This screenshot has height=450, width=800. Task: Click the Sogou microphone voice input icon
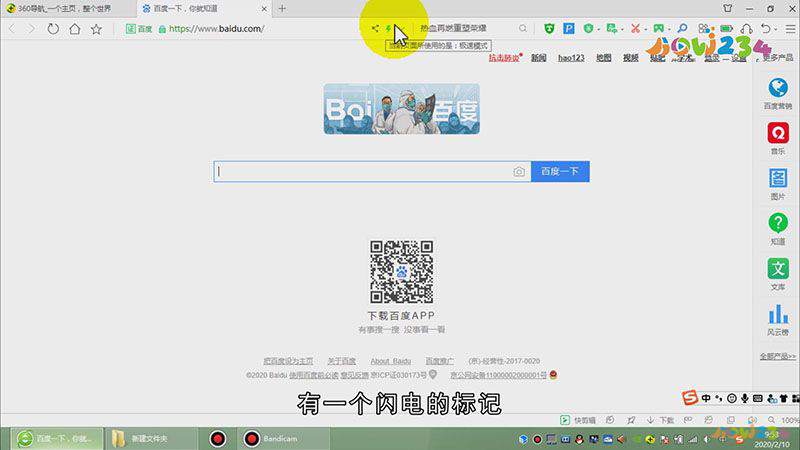[745, 398]
